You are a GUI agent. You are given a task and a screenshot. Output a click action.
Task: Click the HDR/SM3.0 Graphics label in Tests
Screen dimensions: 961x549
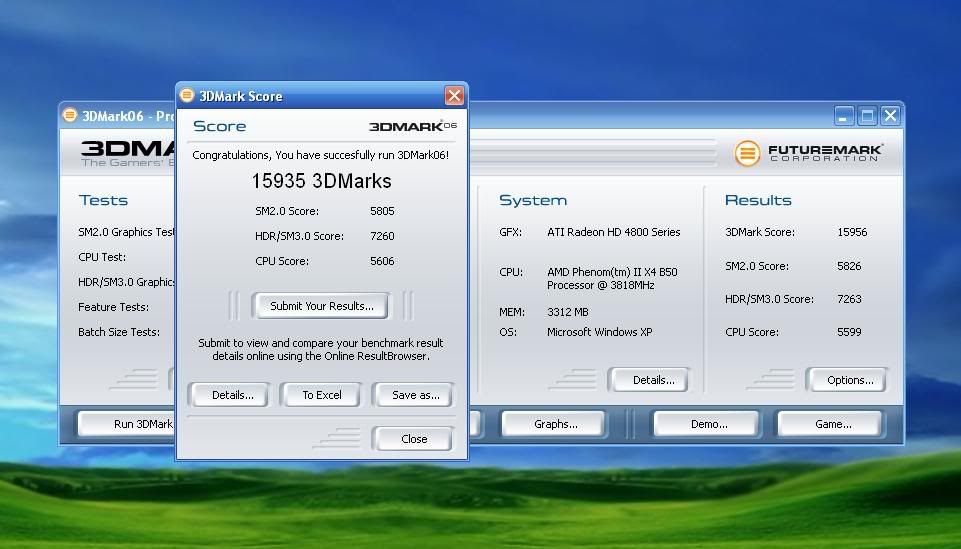click(x=126, y=282)
